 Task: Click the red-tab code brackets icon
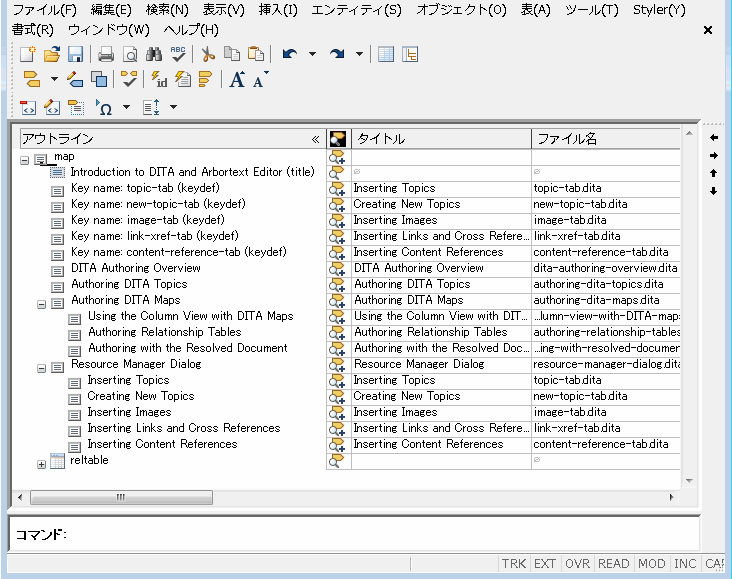click(28, 107)
